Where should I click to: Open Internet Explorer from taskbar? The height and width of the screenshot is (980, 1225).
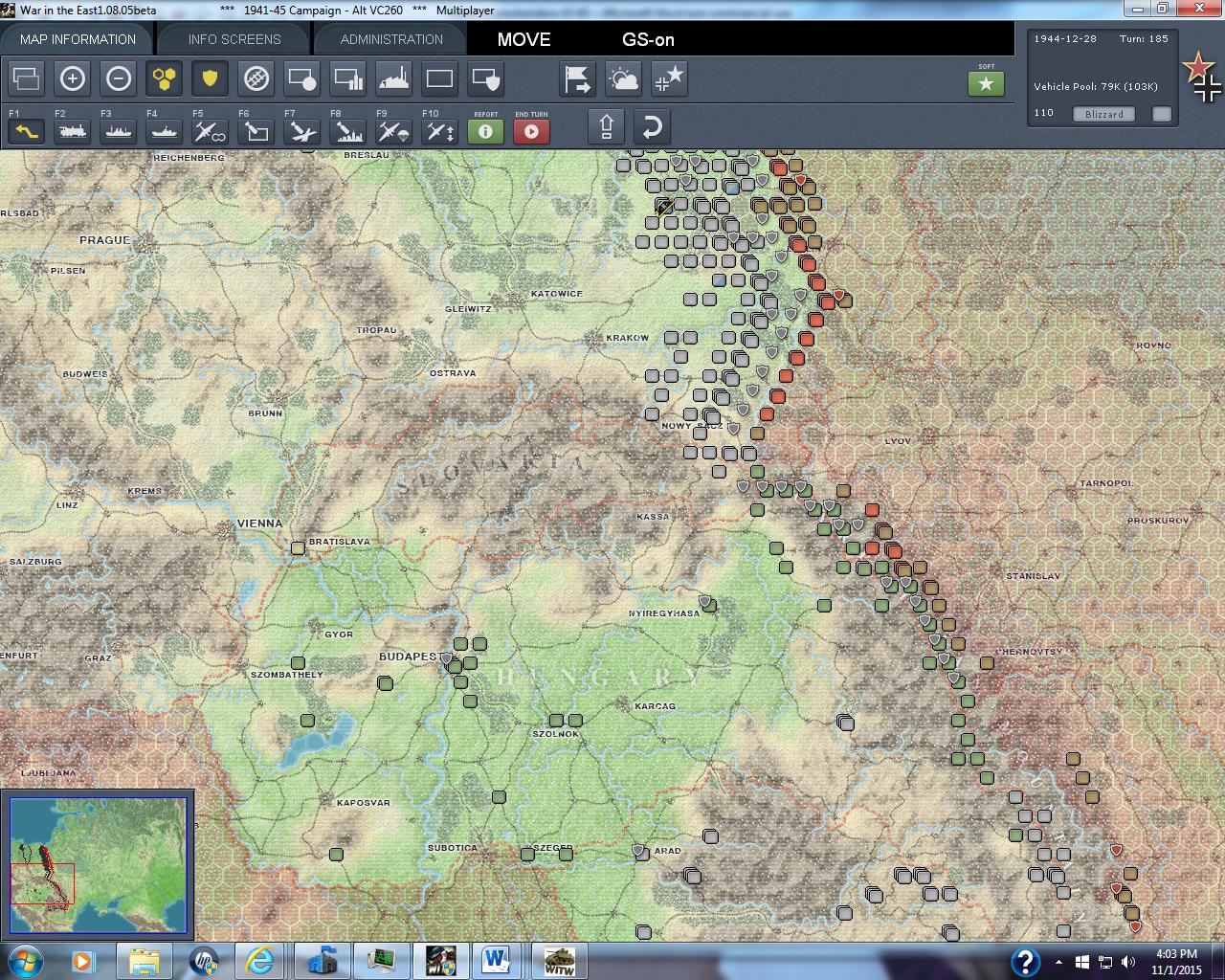click(260, 961)
